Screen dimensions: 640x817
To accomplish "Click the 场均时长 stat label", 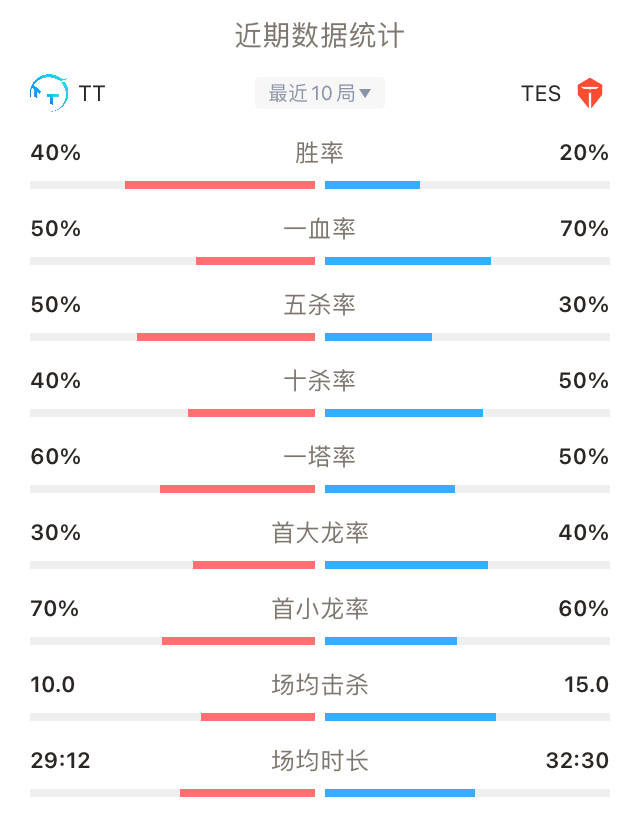I will click(x=319, y=761).
